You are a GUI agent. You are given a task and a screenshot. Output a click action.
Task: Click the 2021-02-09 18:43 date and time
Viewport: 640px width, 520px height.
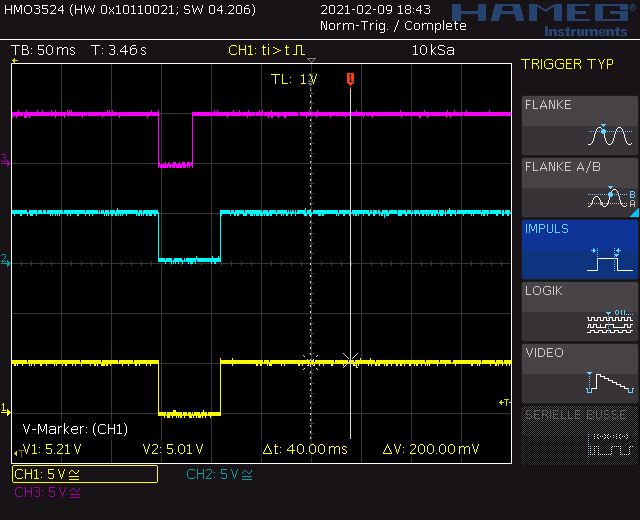click(x=375, y=9)
